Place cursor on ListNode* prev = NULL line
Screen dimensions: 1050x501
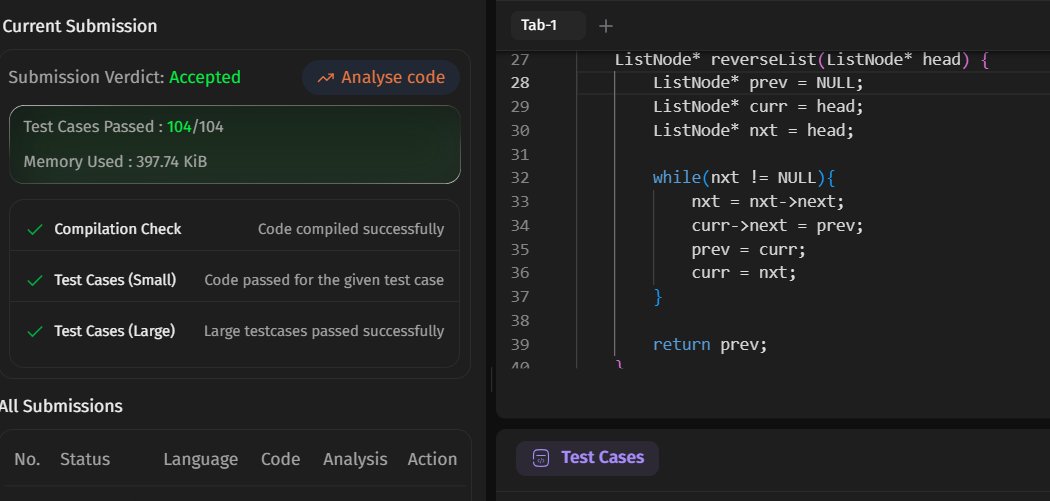tap(759, 83)
